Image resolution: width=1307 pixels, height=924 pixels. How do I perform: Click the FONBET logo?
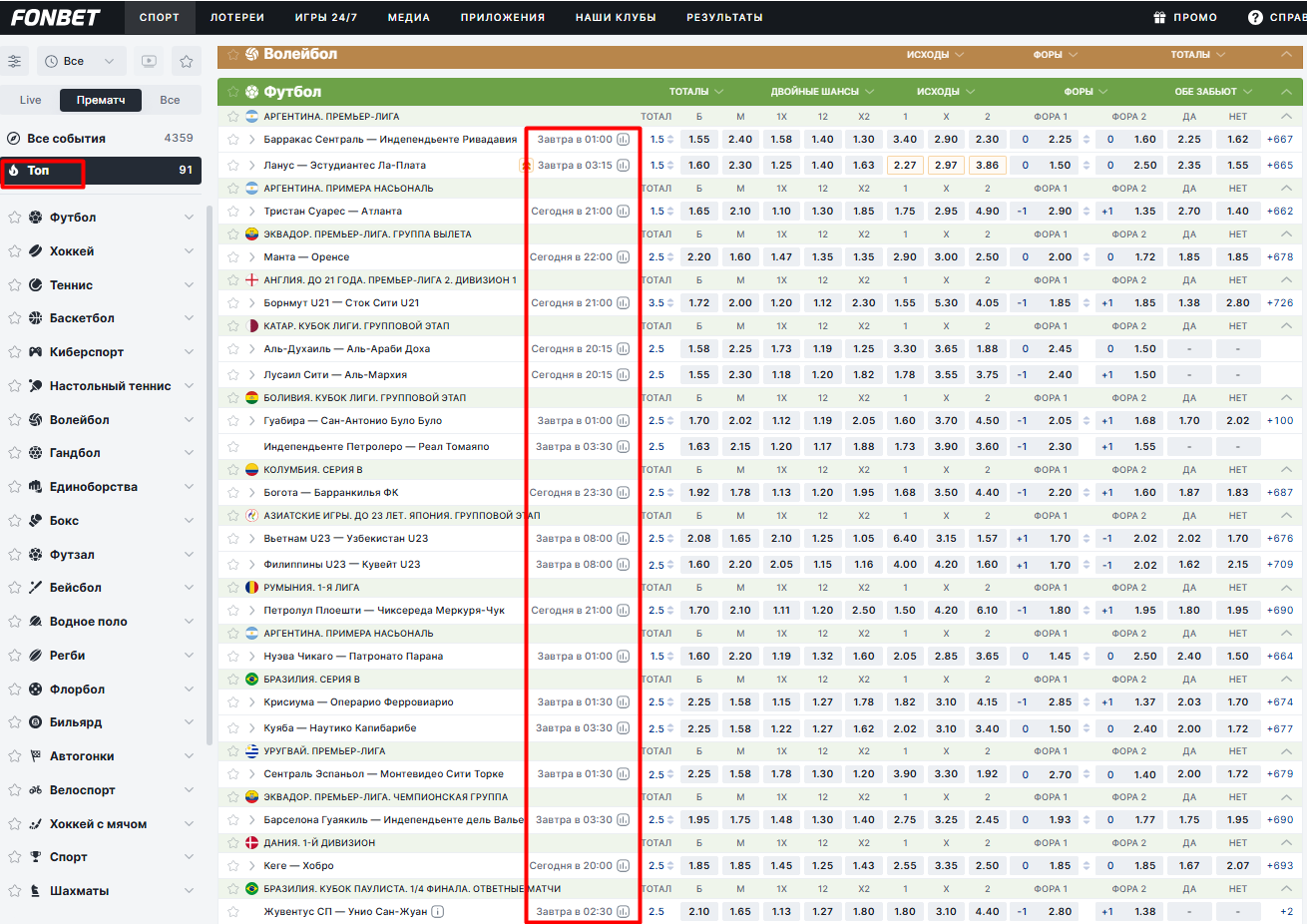click(x=56, y=17)
